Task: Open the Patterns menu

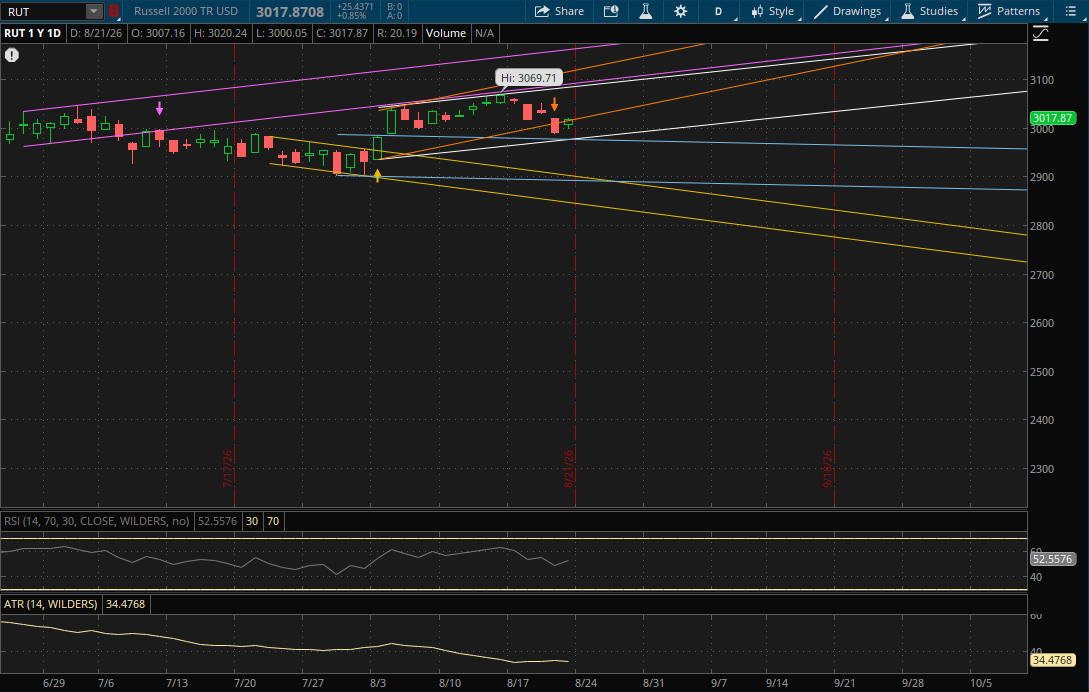Action: pyautogui.click(x=1009, y=11)
